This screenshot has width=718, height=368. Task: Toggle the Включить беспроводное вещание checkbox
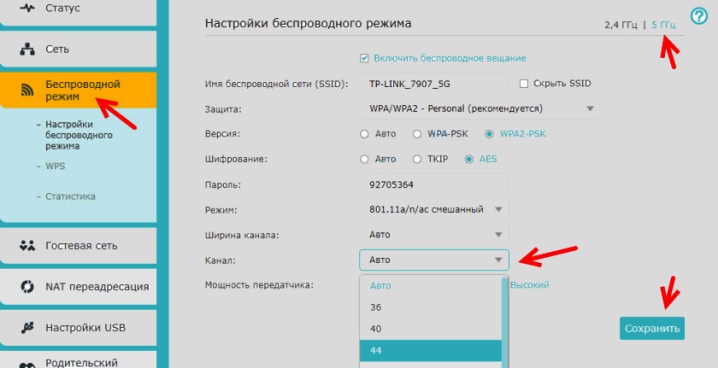tap(364, 58)
